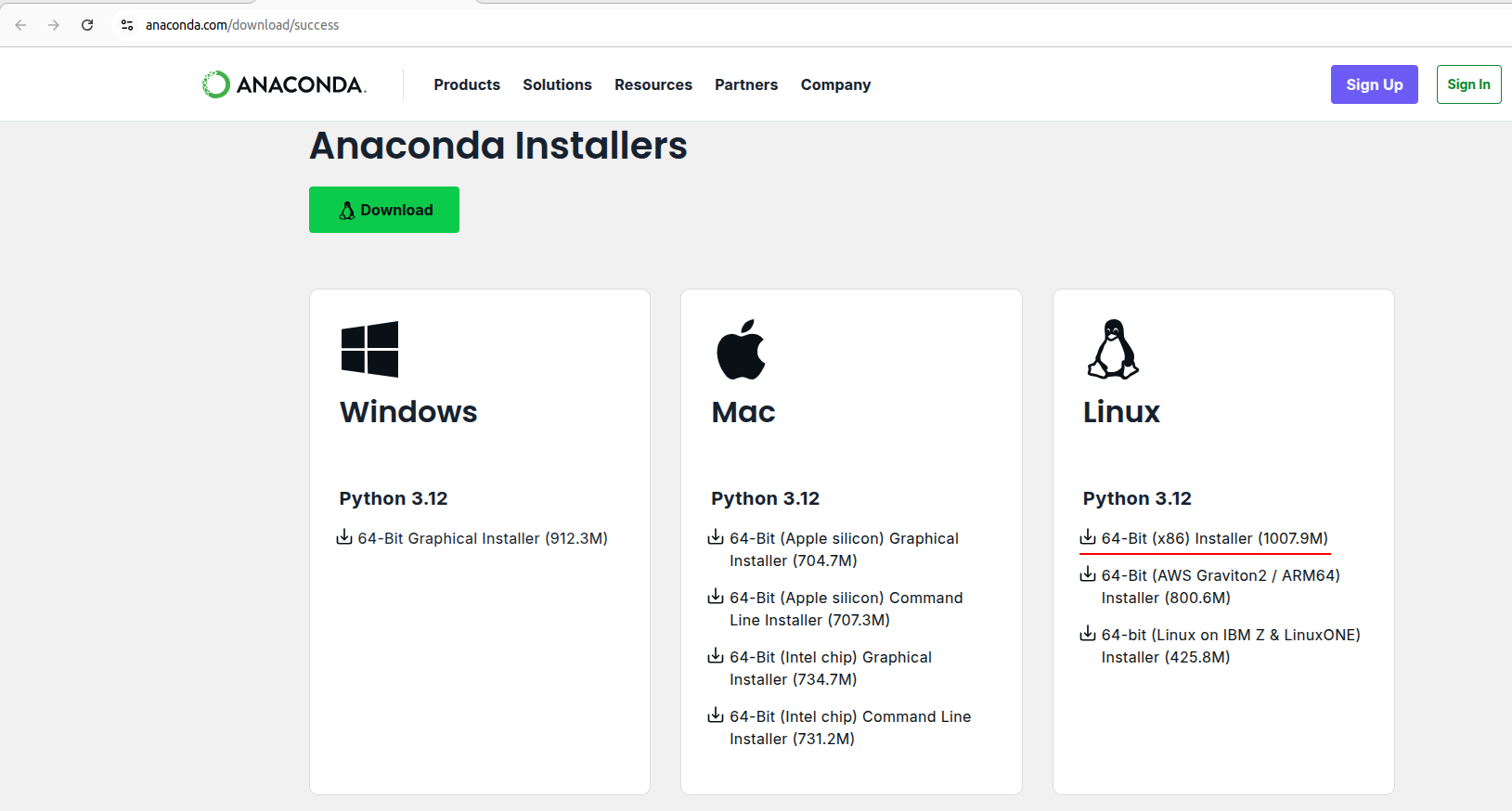Click Python 3.12 label in Linux card
1512x811 pixels.
click(1137, 498)
